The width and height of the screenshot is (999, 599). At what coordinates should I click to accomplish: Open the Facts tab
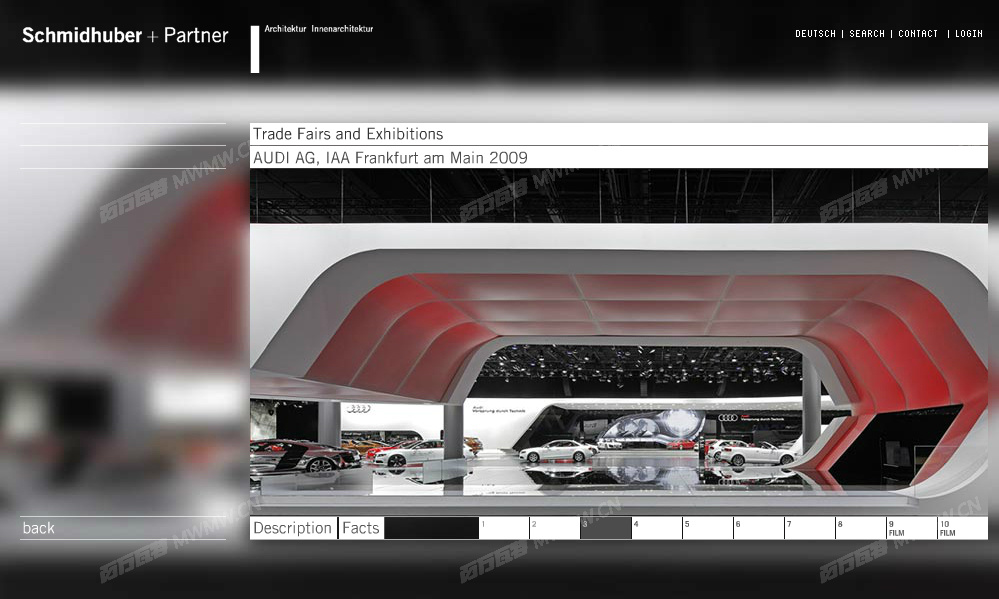[x=361, y=528]
